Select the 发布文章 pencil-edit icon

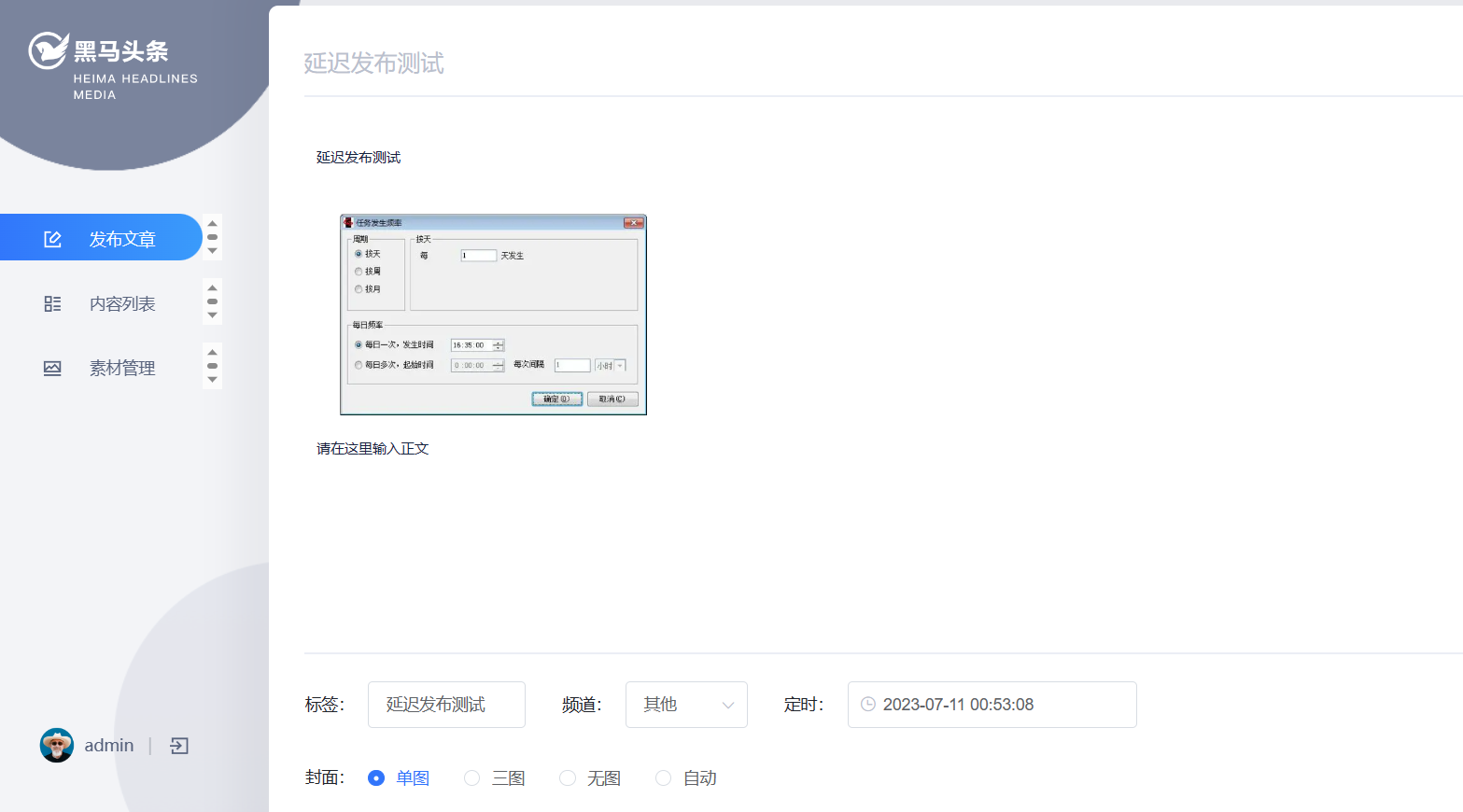click(52, 239)
